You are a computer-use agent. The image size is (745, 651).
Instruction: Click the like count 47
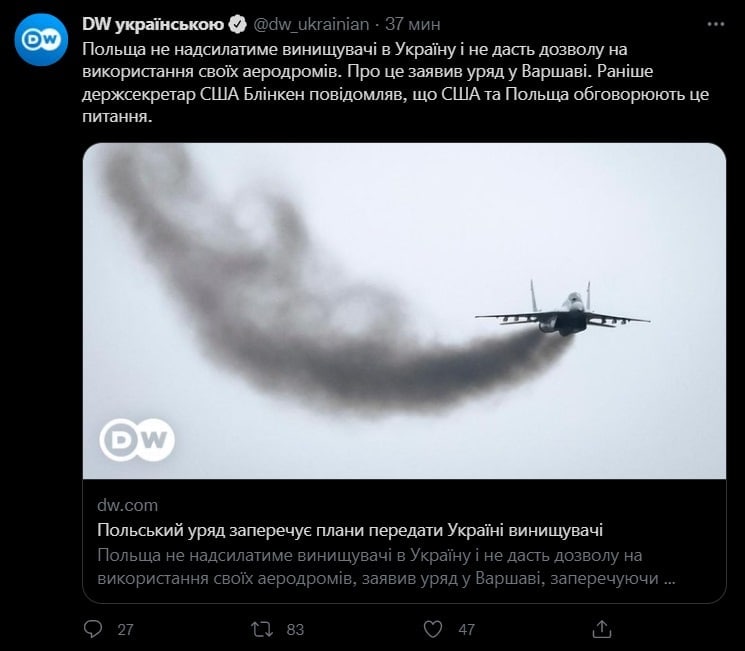click(466, 630)
